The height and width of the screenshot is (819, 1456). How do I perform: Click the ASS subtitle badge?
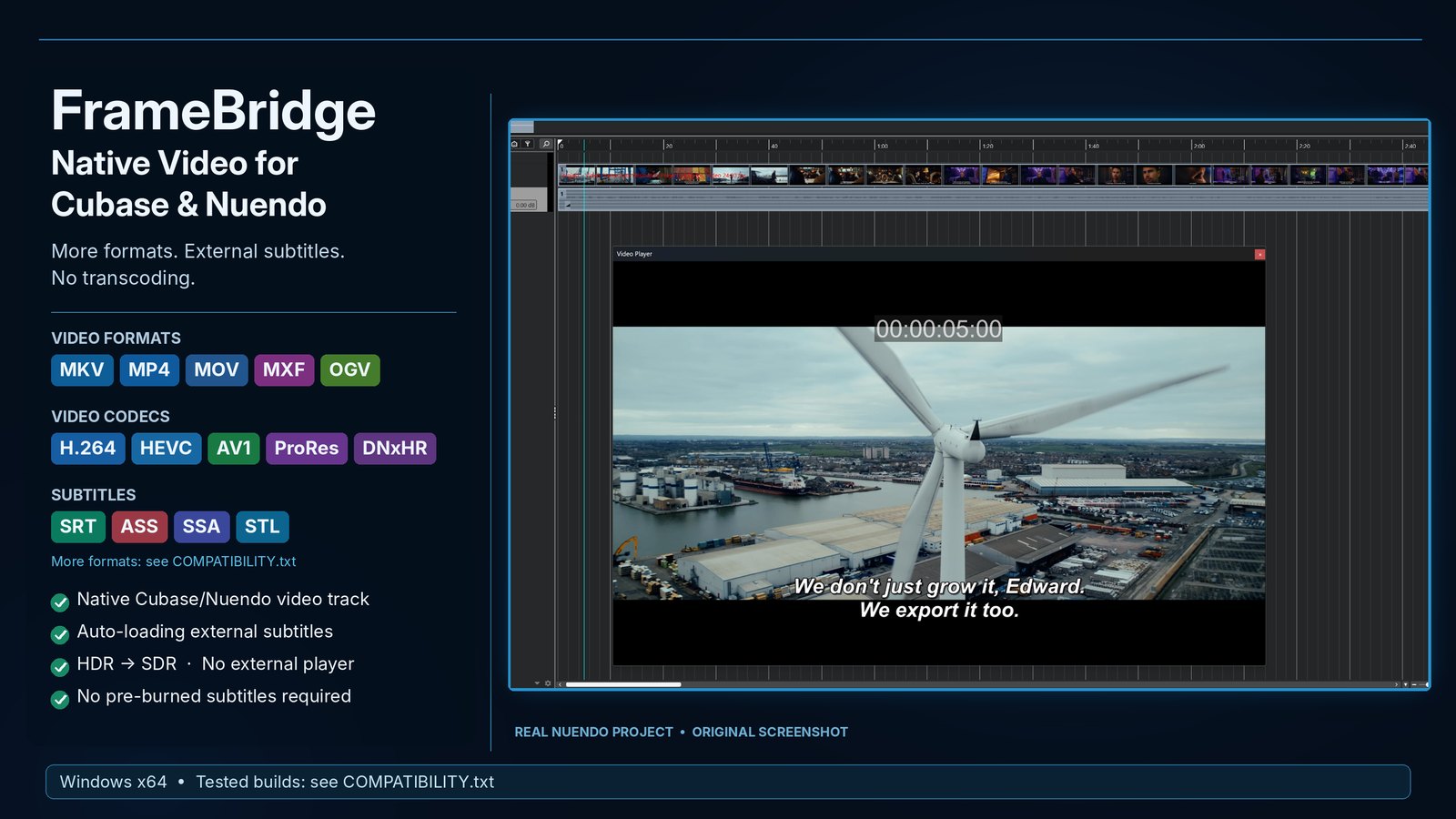click(x=139, y=527)
